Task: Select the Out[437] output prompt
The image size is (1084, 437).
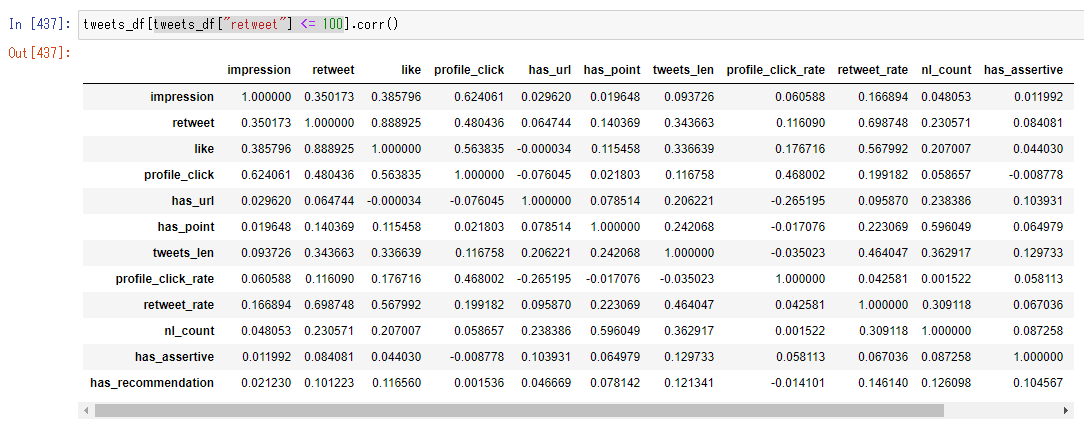Action: click(39, 52)
